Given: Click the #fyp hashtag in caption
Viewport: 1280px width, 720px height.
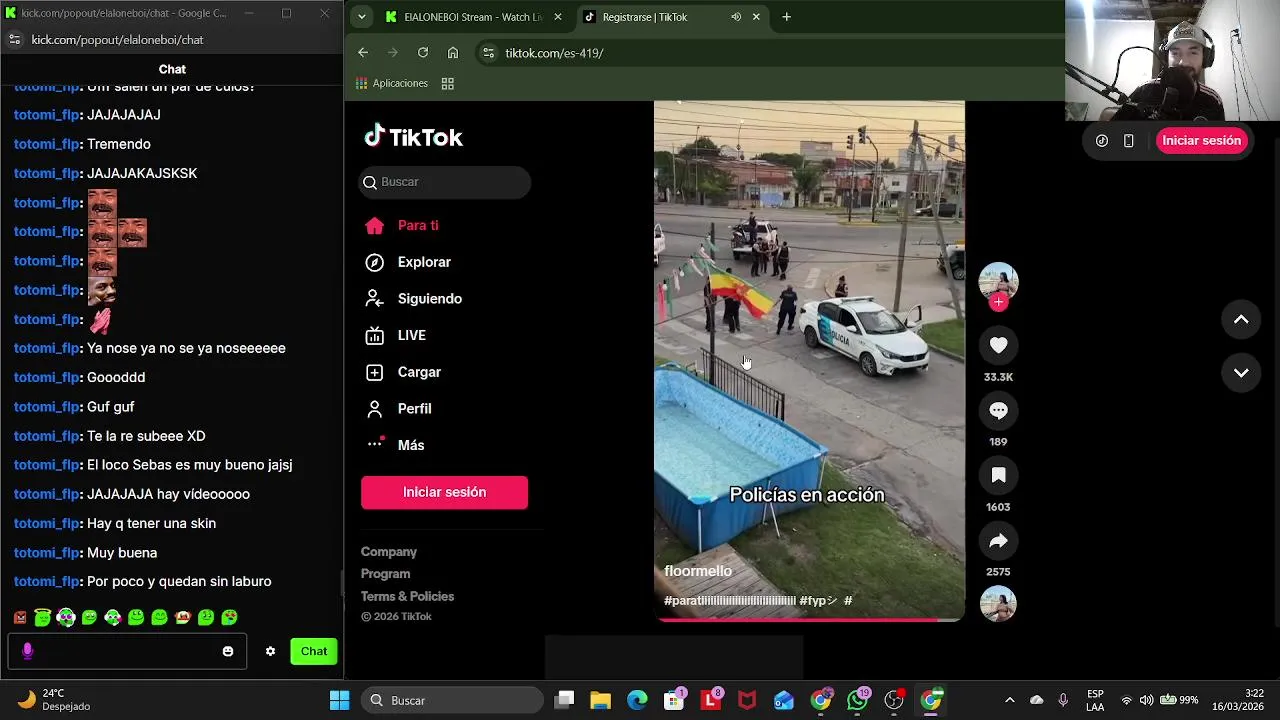Looking at the screenshot, I should (818, 601).
